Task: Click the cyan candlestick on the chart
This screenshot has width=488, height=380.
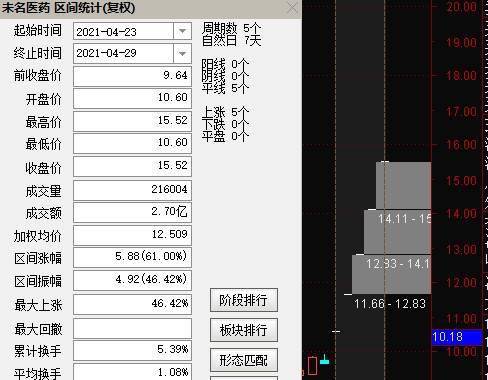Action: coord(325,360)
